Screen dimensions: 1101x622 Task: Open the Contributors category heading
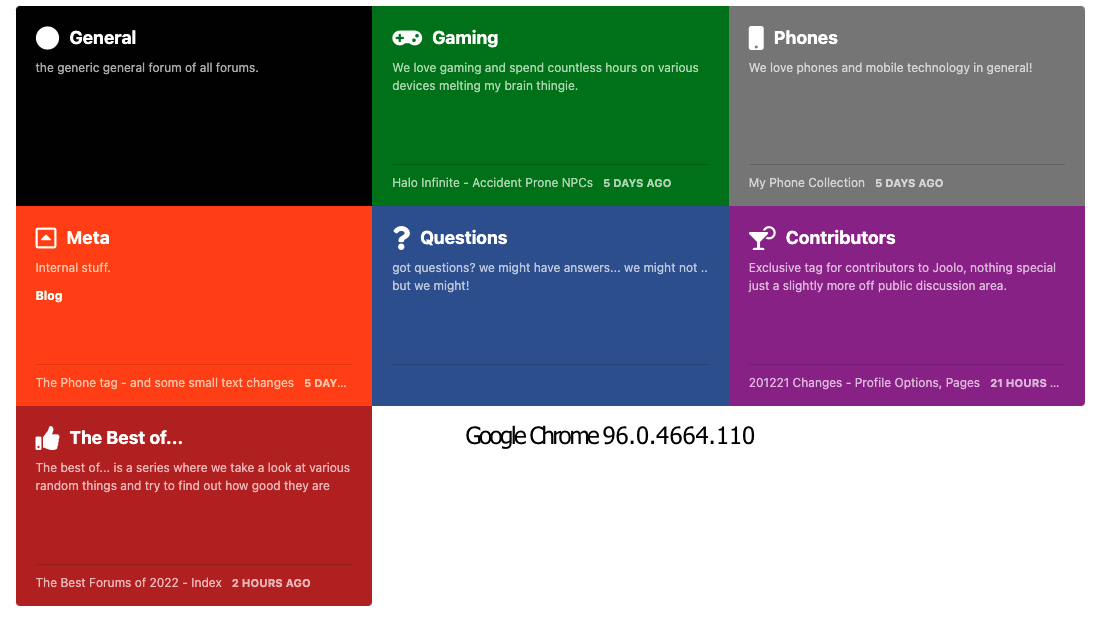[840, 238]
